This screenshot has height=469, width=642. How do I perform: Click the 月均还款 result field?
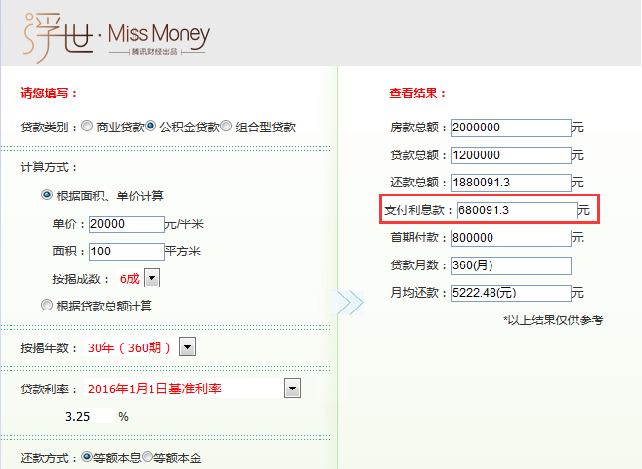[510, 293]
